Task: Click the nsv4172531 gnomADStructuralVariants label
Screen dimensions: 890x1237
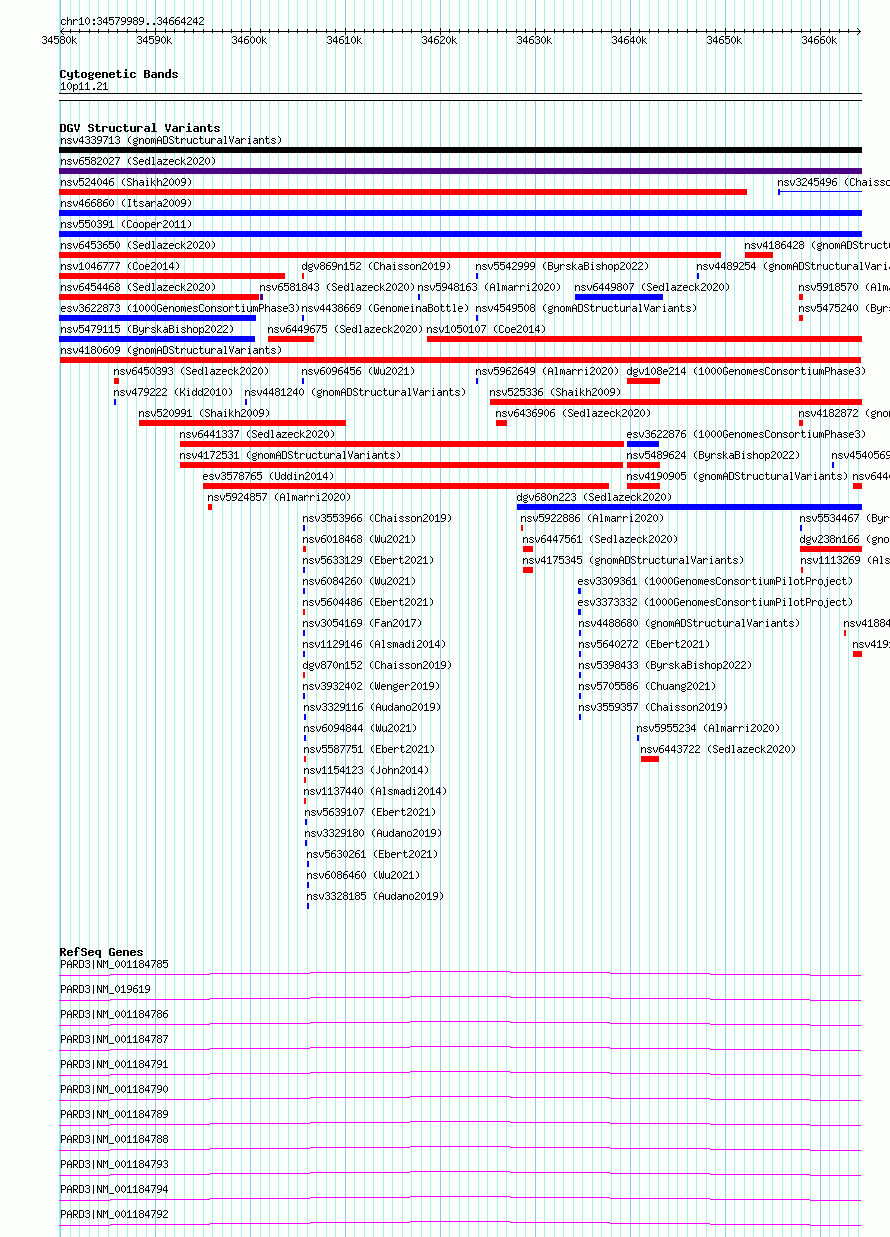Action: pos(291,455)
